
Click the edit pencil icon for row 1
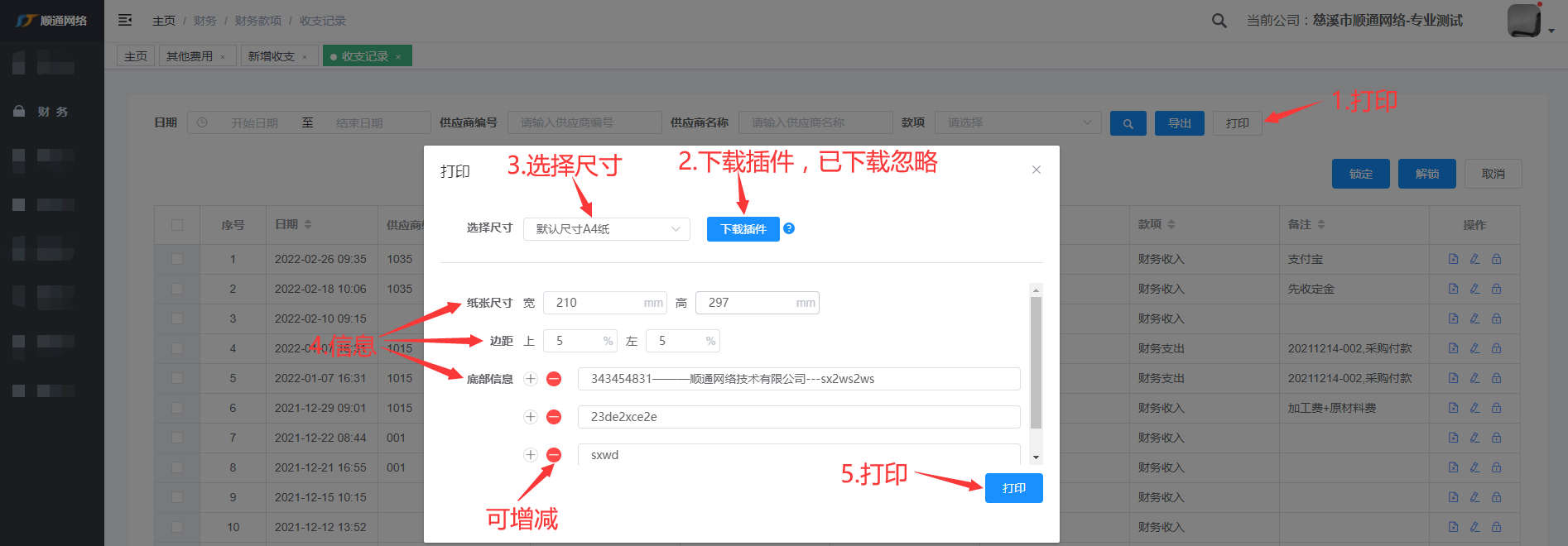click(1474, 259)
